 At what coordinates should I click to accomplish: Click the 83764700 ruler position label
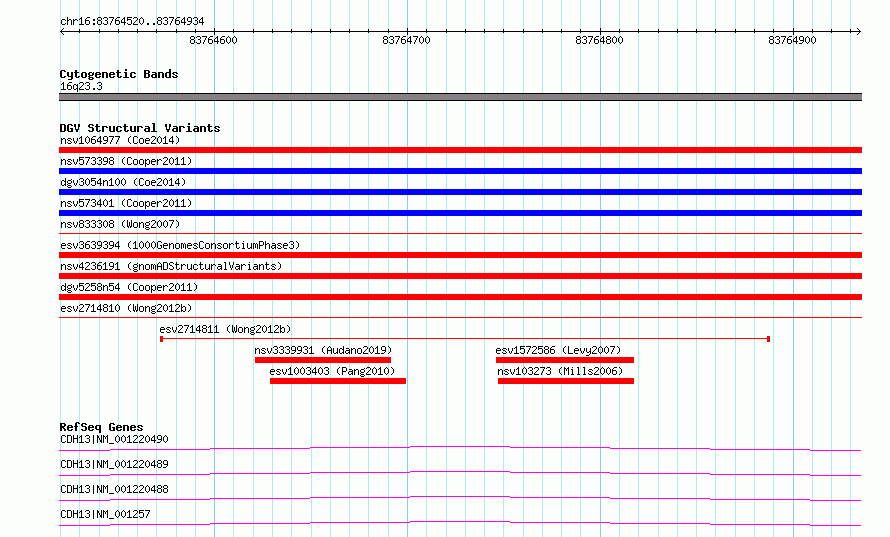[x=406, y=40]
